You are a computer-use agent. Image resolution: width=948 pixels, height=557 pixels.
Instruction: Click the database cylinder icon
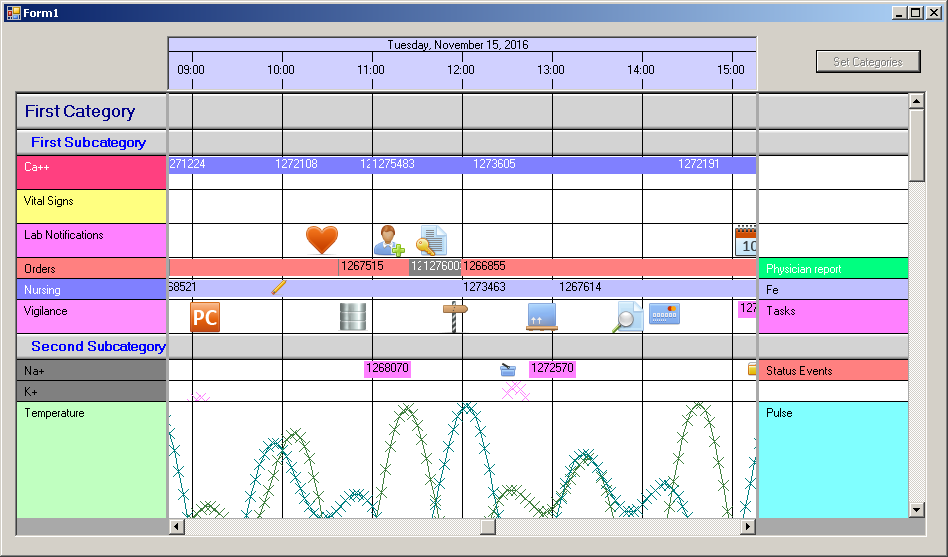click(x=353, y=317)
